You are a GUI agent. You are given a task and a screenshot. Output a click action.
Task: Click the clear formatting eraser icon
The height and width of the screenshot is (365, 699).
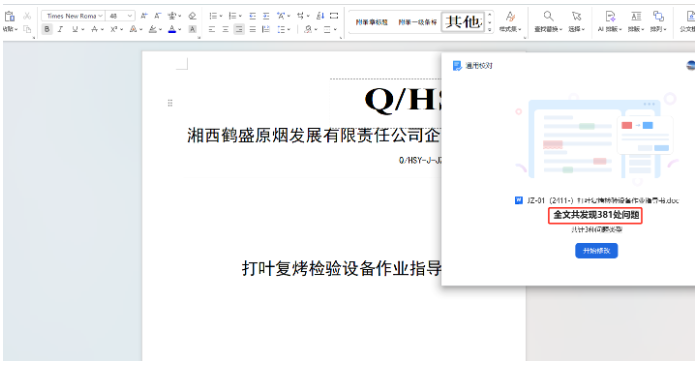point(192,16)
